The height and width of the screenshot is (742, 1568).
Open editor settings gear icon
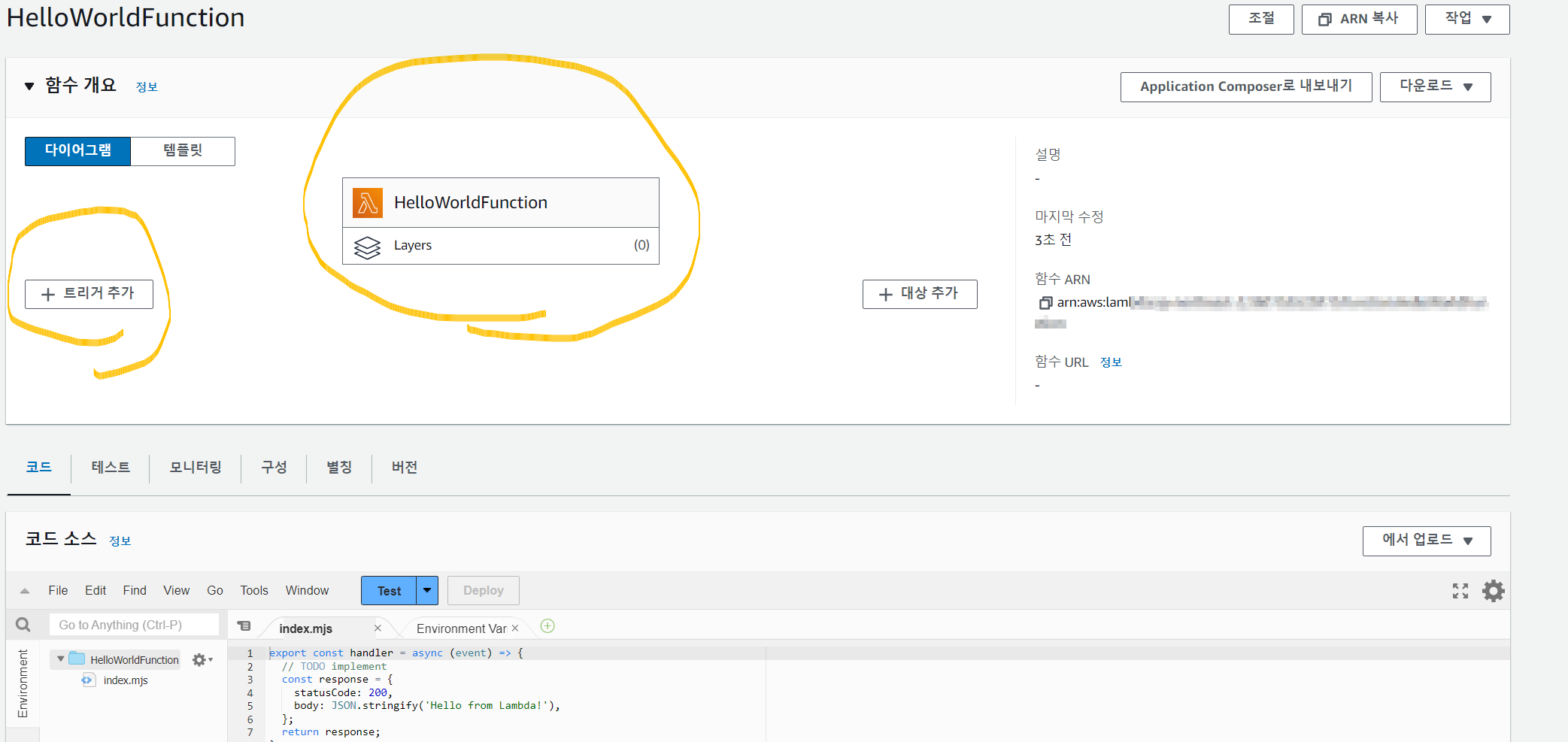click(x=1493, y=591)
